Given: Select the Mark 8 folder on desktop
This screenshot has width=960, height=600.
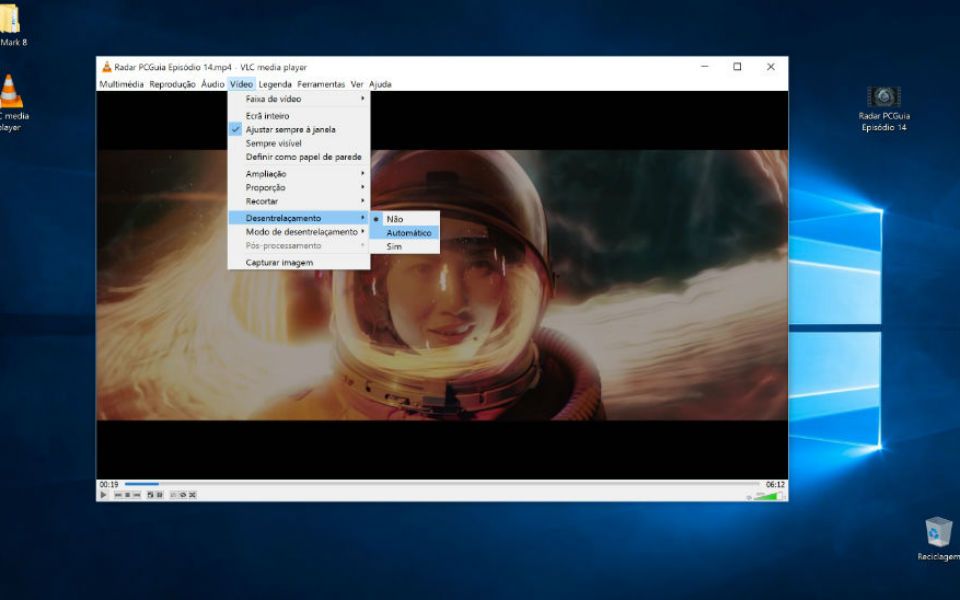Looking at the screenshot, I should 11,24.
